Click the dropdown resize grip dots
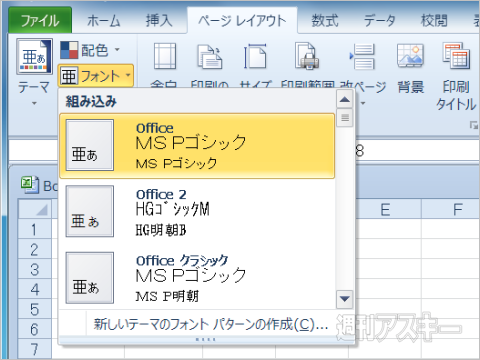 tap(206, 339)
